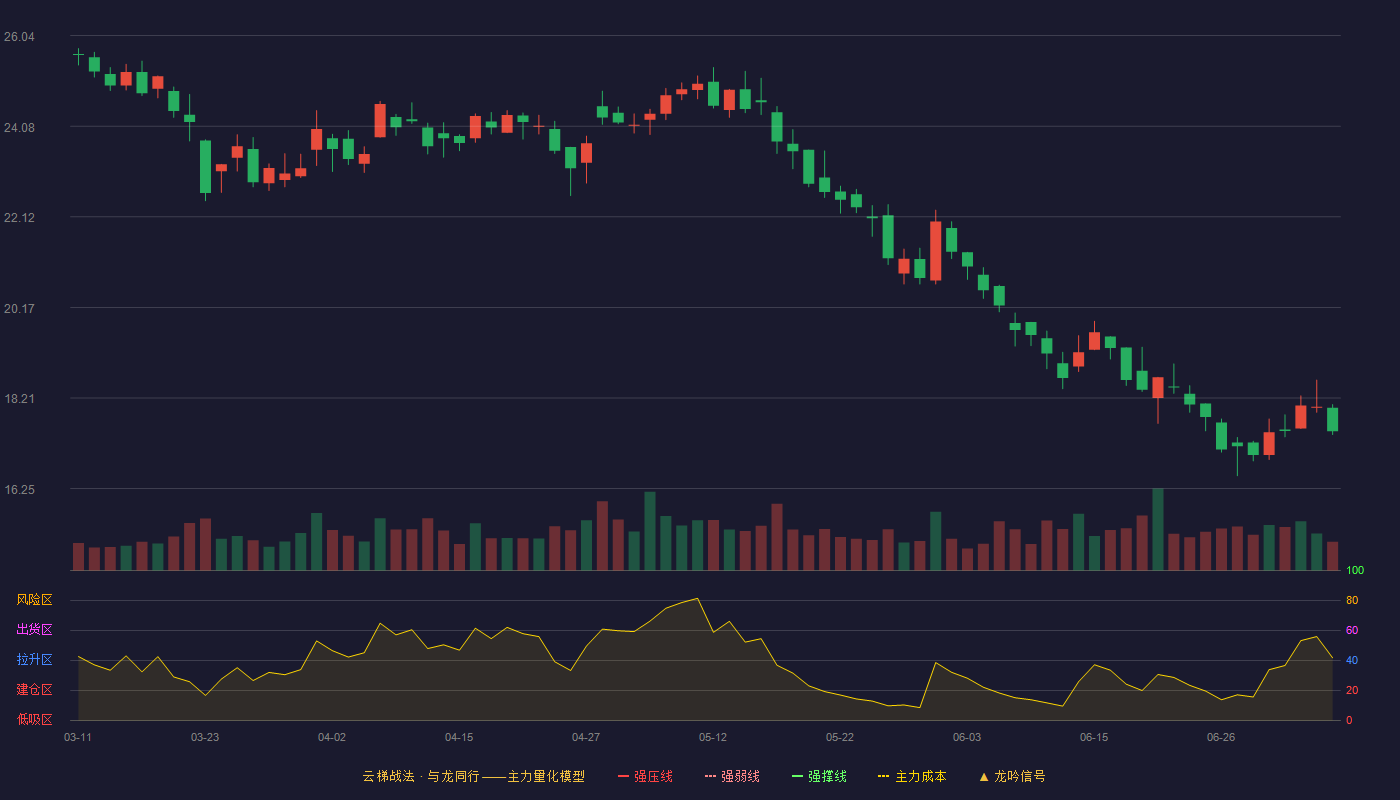The width and height of the screenshot is (1400, 800).
Task: Select the 拉升区 zone label
Action: click(x=34, y=660)
